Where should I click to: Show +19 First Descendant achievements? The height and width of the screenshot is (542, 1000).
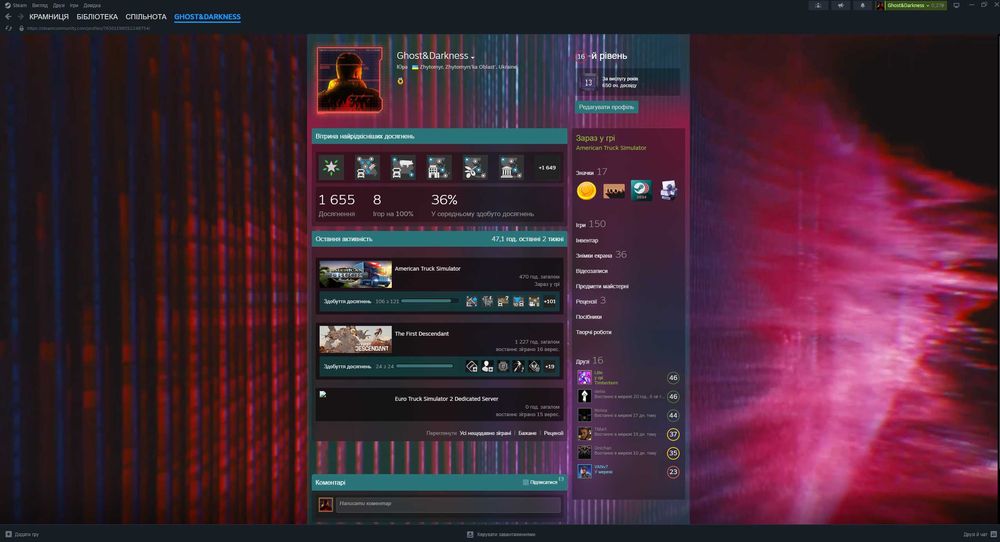click(x=550, y=366)
